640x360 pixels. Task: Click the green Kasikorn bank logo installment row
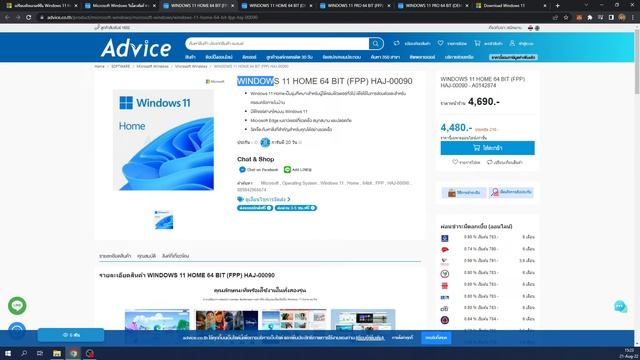point(445,273)
